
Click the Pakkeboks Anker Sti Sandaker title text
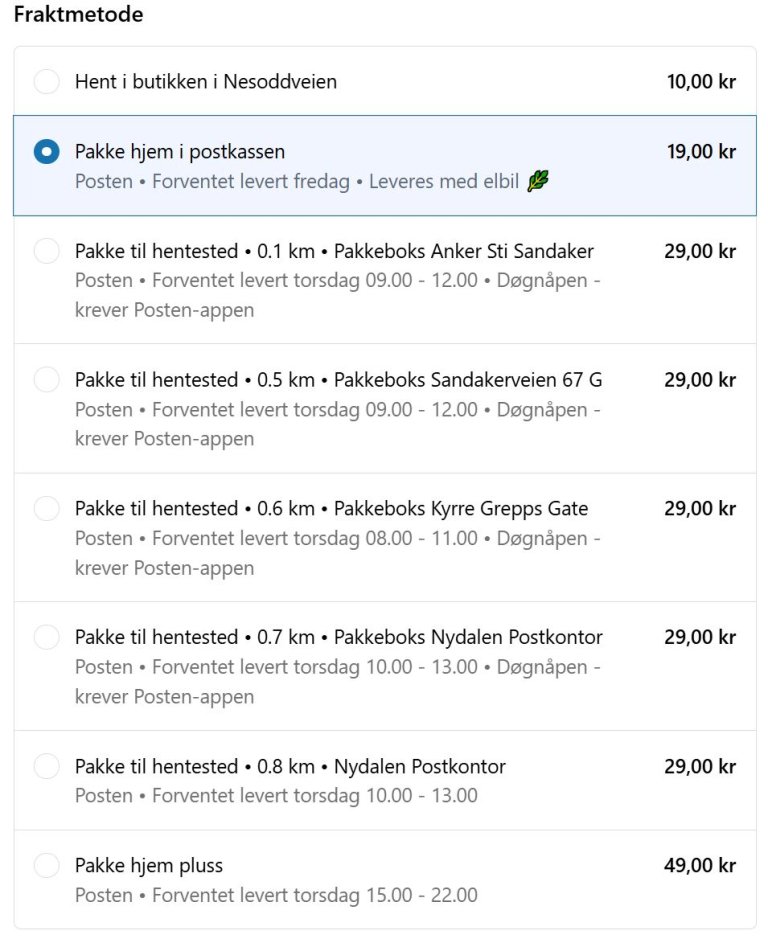[x=334, y=251]
